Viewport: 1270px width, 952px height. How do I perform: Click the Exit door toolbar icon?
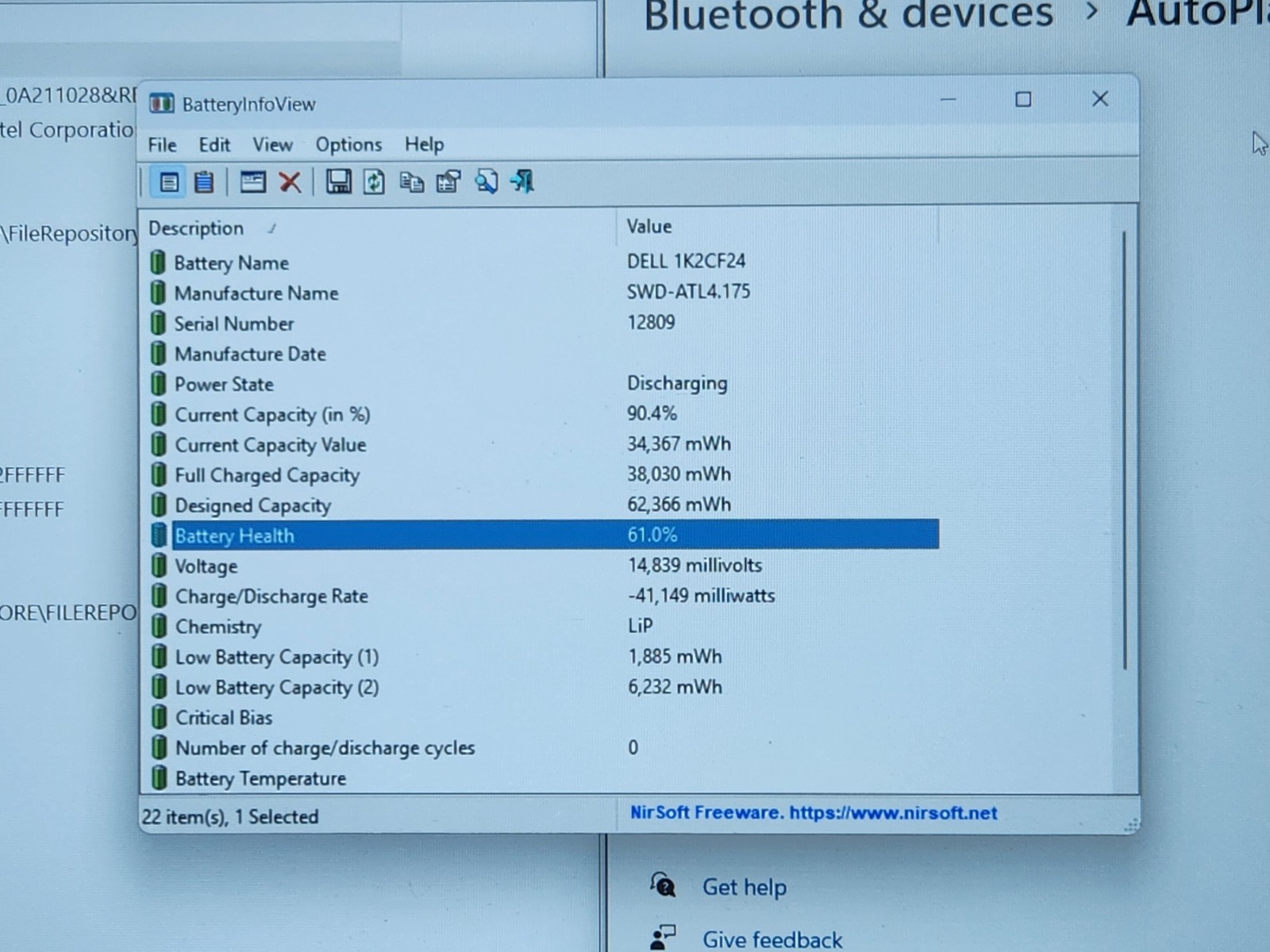(522, 182)
